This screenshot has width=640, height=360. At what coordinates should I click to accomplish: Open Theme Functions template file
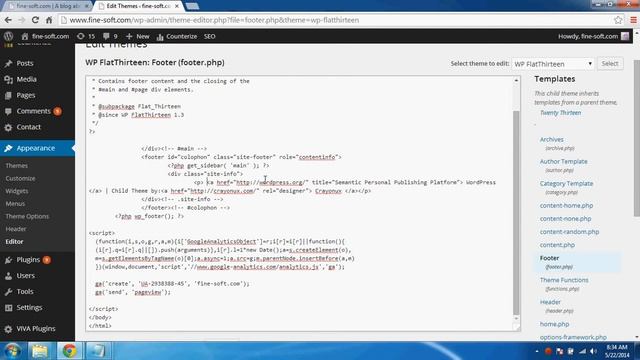pyautogui.click(x=564, y=280)
